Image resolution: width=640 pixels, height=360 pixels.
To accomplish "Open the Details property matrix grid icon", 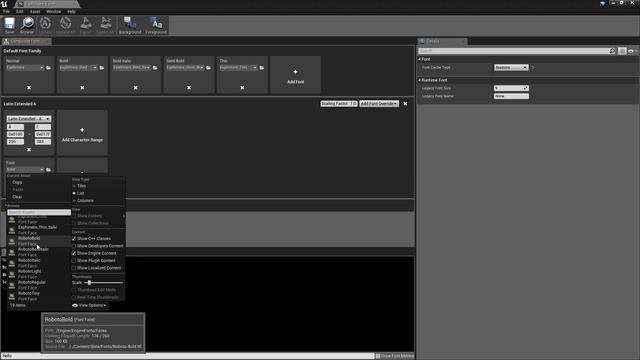I will [622, 51].
